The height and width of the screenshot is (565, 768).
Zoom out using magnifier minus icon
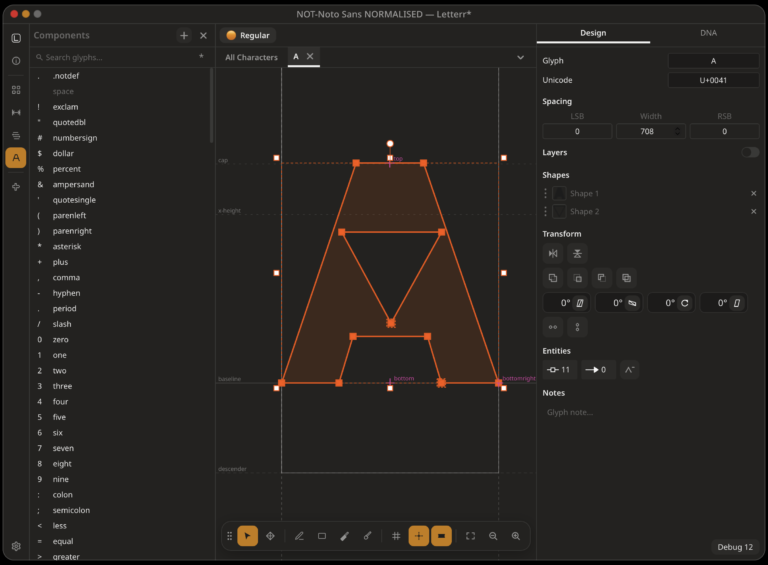point(493,536)
